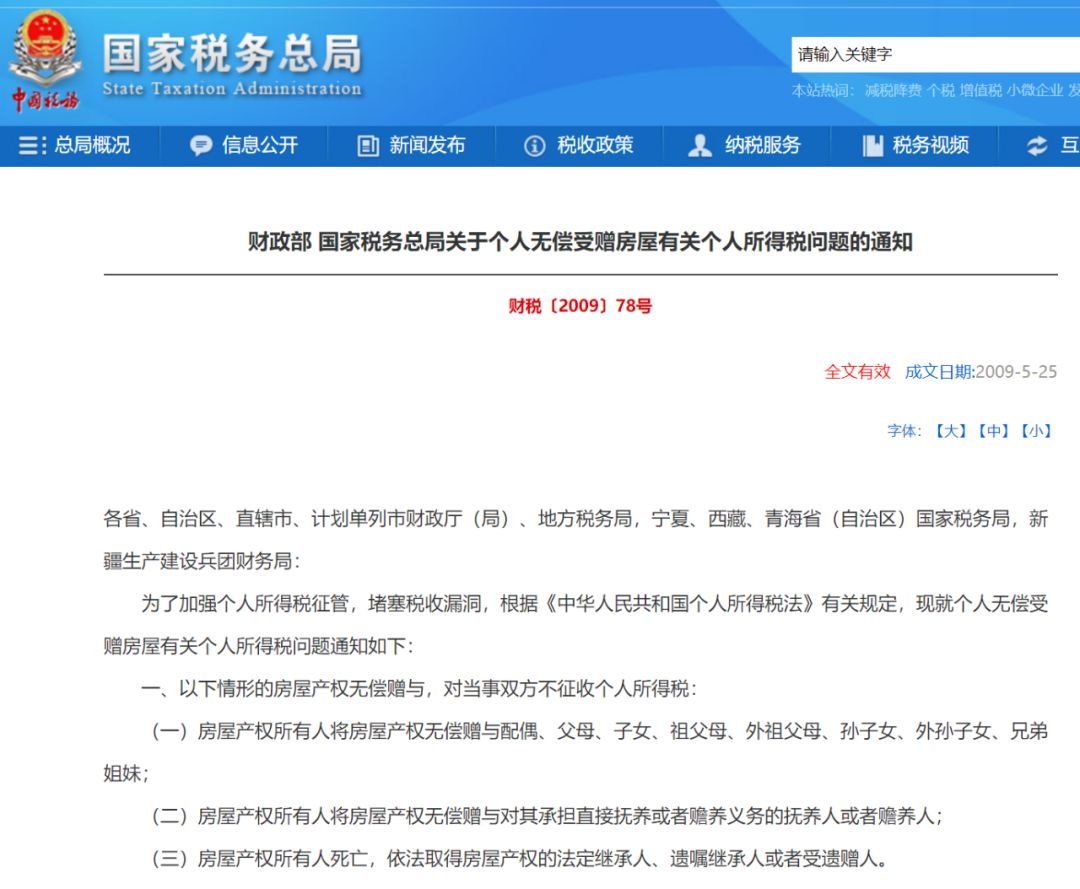
Task: Open the 新闻发布 menu
Action: 427,145
